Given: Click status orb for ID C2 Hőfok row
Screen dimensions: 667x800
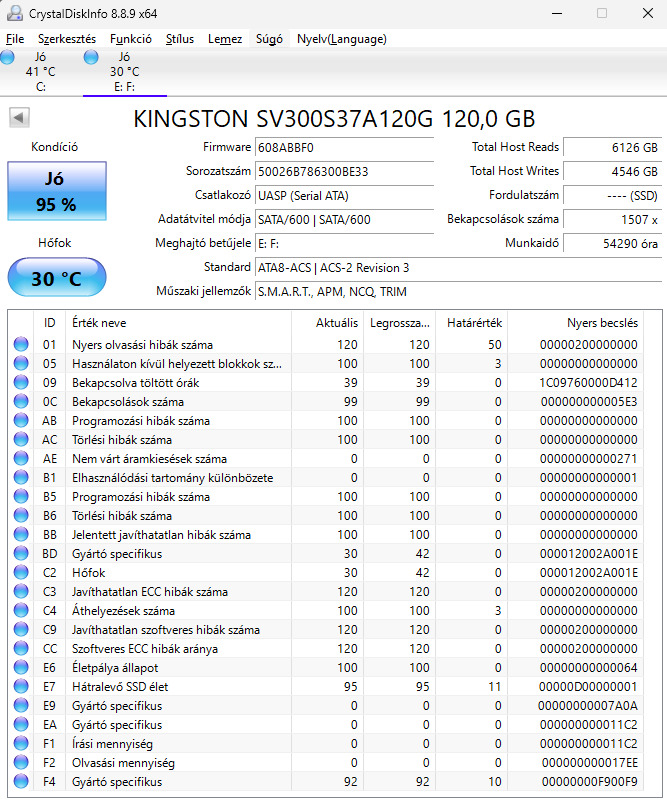Looking at the screenshot, I should tap(21, 572).
